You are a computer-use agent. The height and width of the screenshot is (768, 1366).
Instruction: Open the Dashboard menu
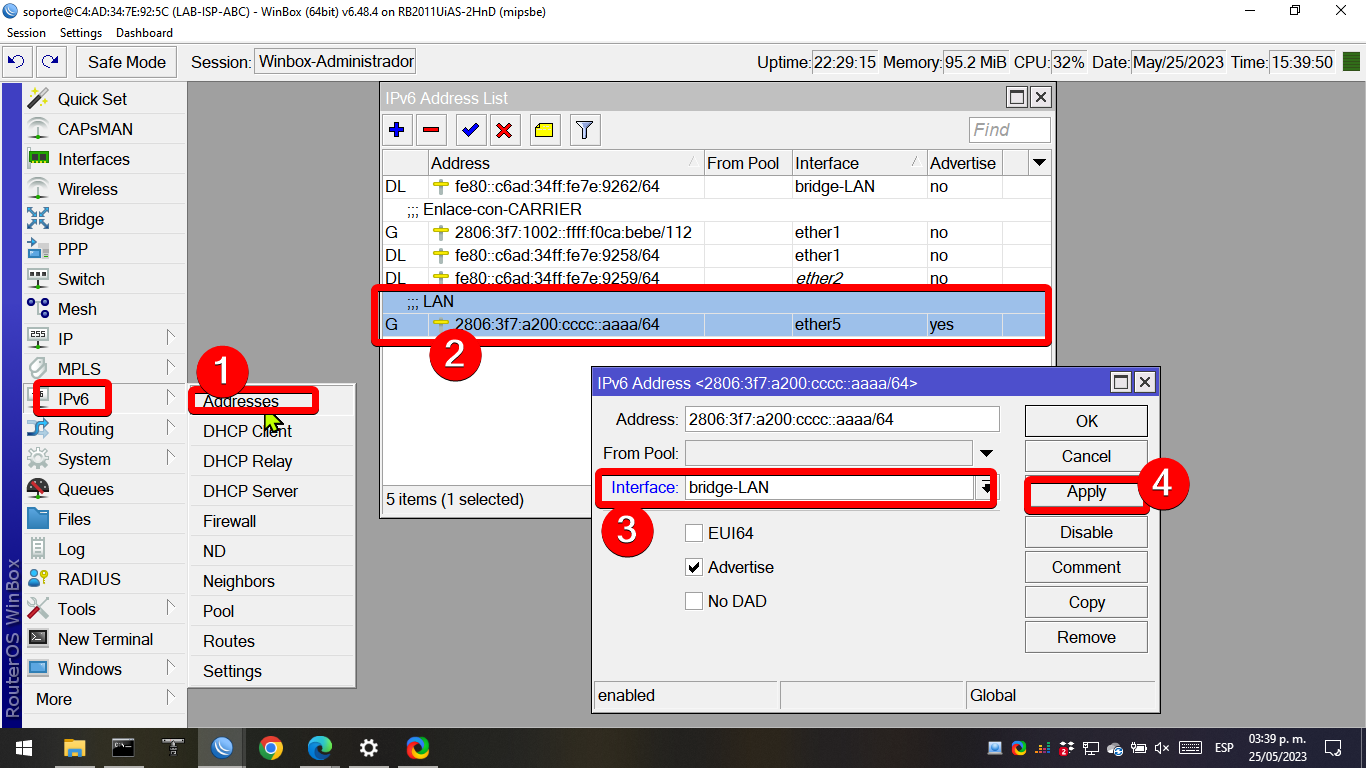pos(143,32)
